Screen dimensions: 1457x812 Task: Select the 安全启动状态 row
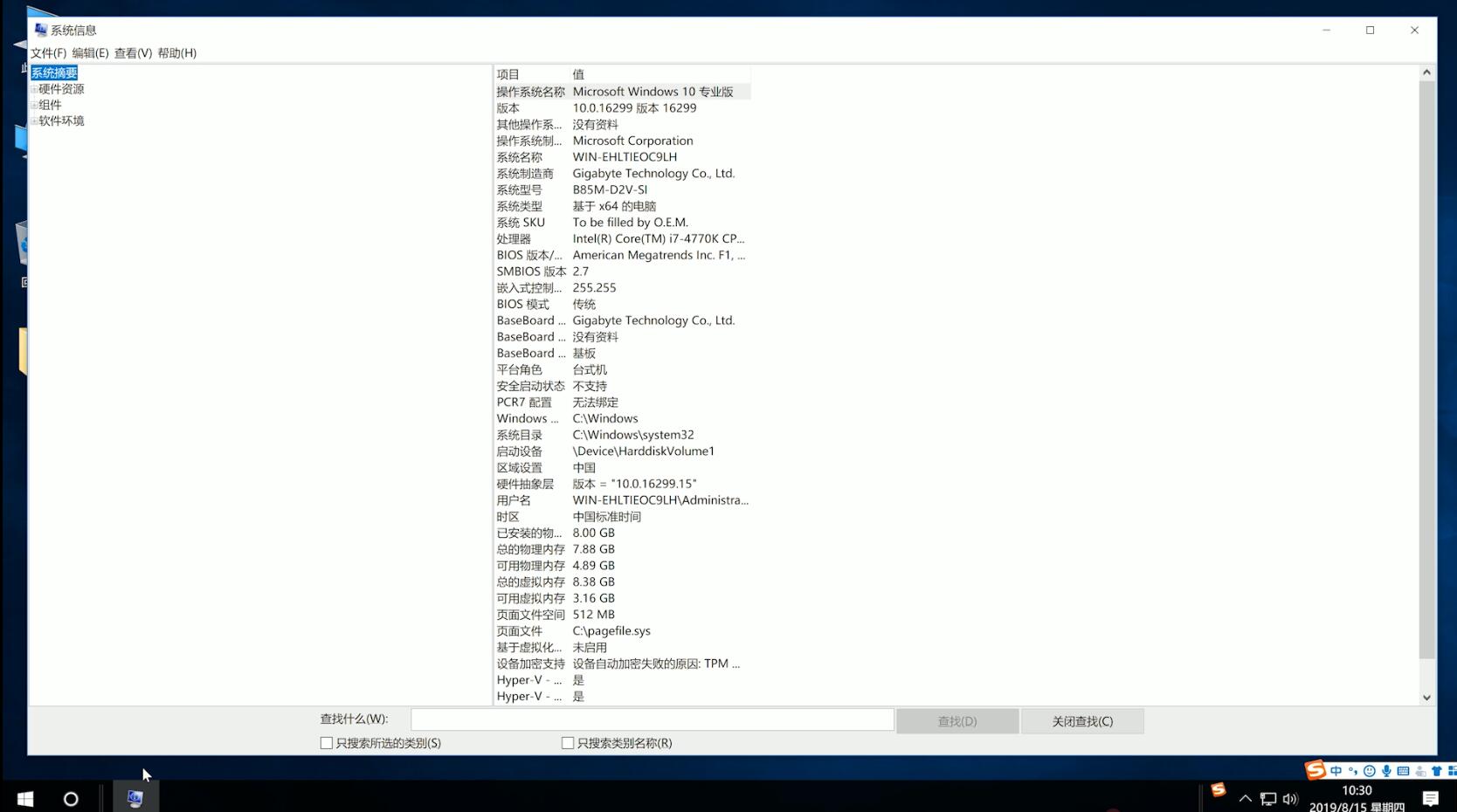point(622,386)
